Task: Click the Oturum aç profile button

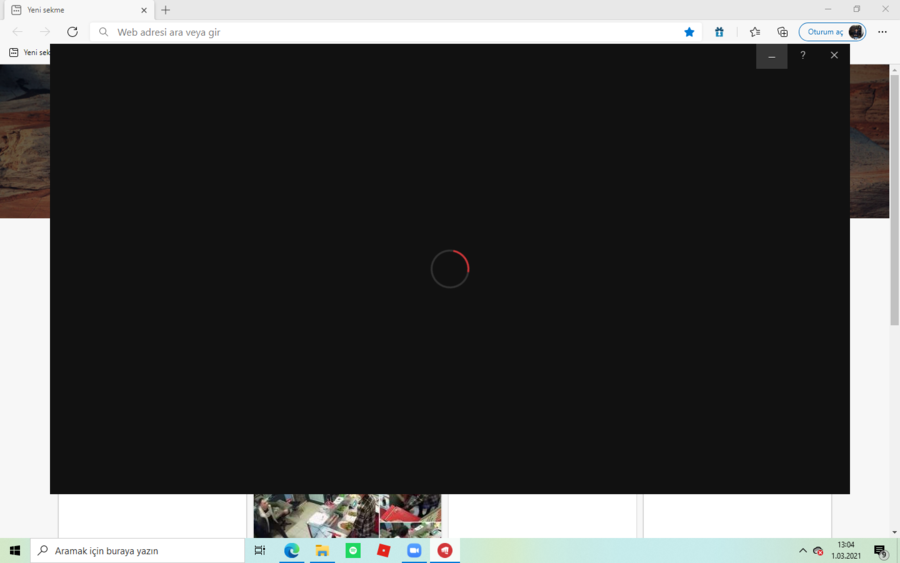Action: coord(832,32)
